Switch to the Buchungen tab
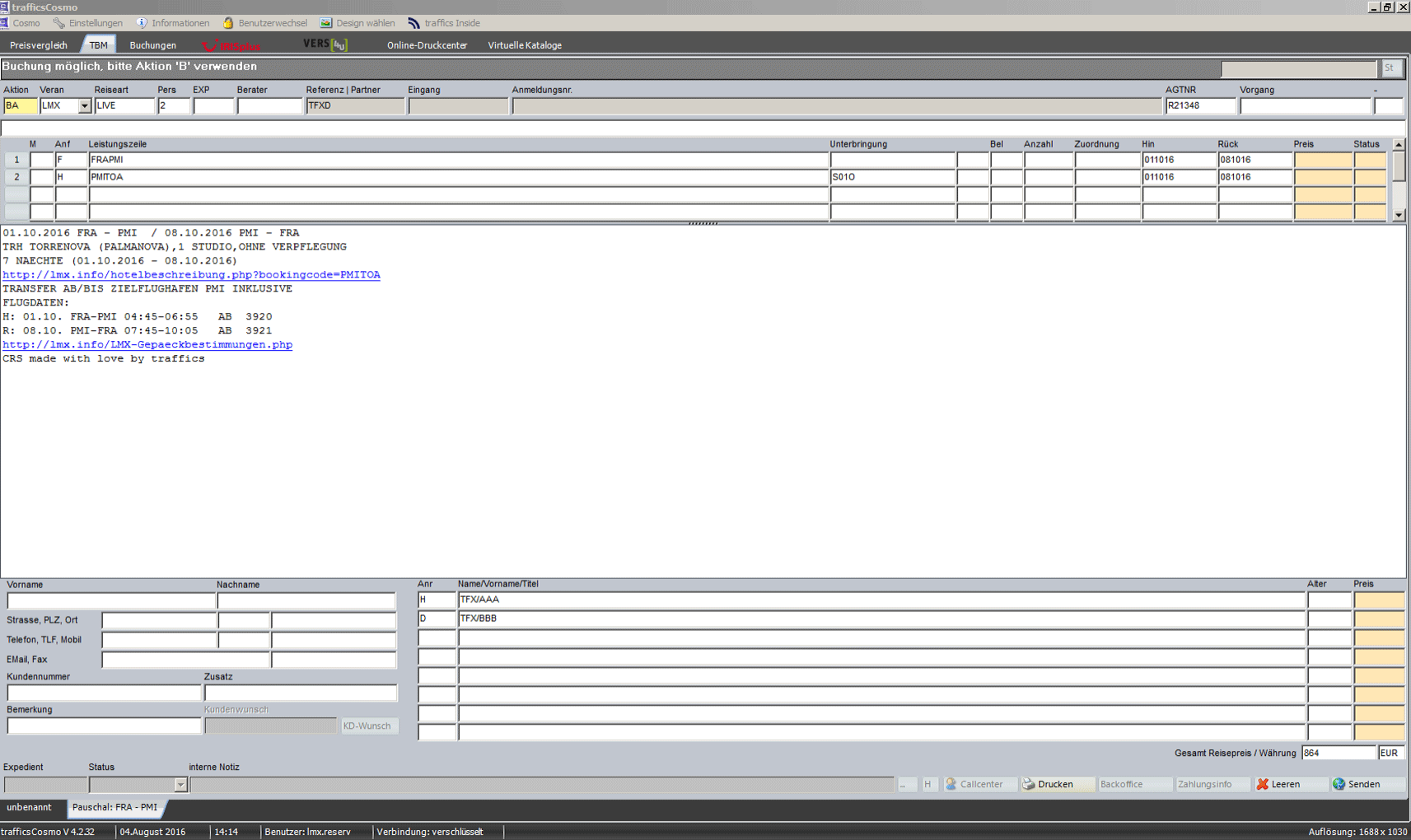 tap(152, 45)
